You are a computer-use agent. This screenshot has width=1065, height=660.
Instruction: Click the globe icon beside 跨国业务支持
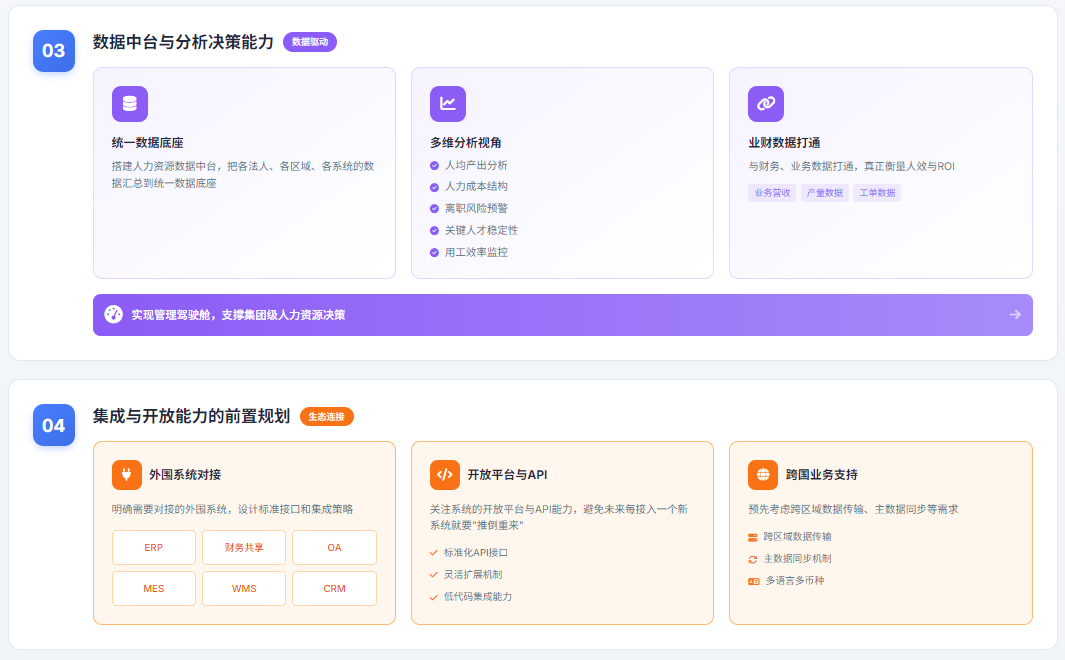tap(763, 475)
